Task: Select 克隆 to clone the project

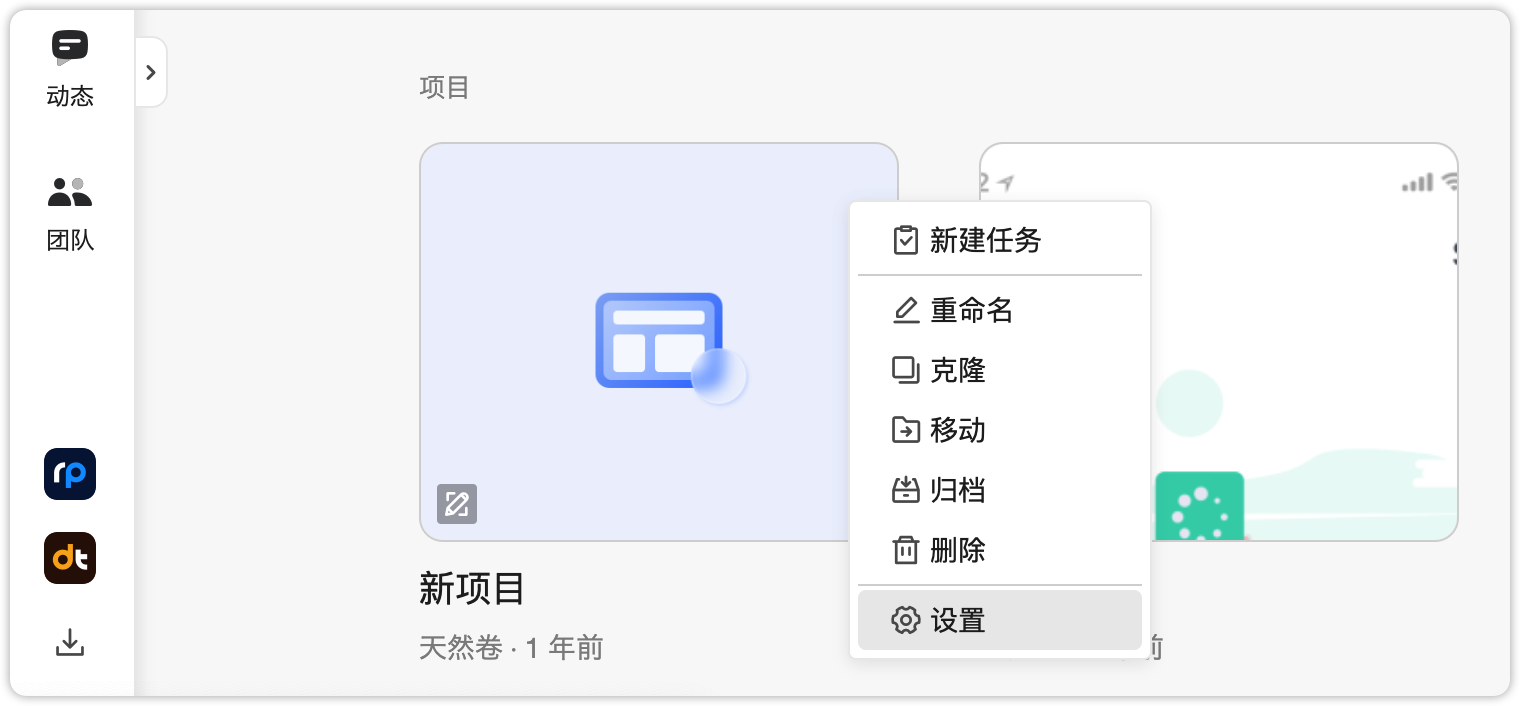Action: (958, 370)
